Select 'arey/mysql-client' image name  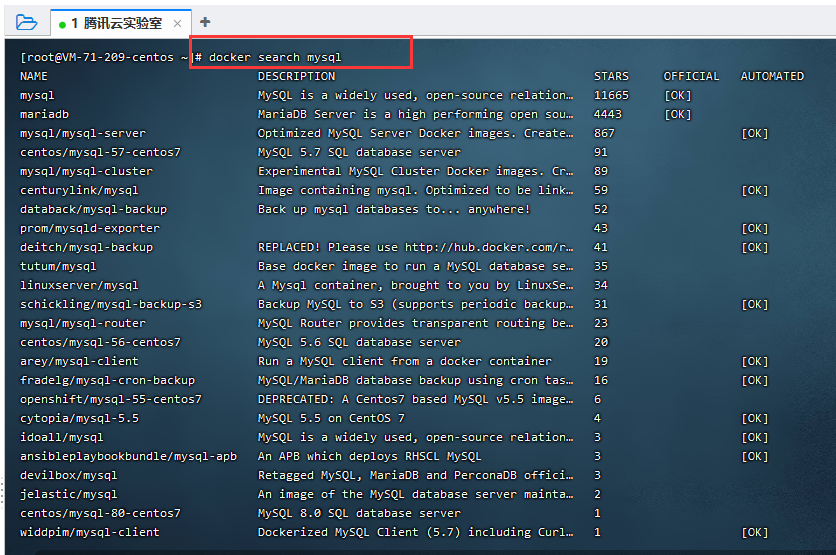[79, 361]
